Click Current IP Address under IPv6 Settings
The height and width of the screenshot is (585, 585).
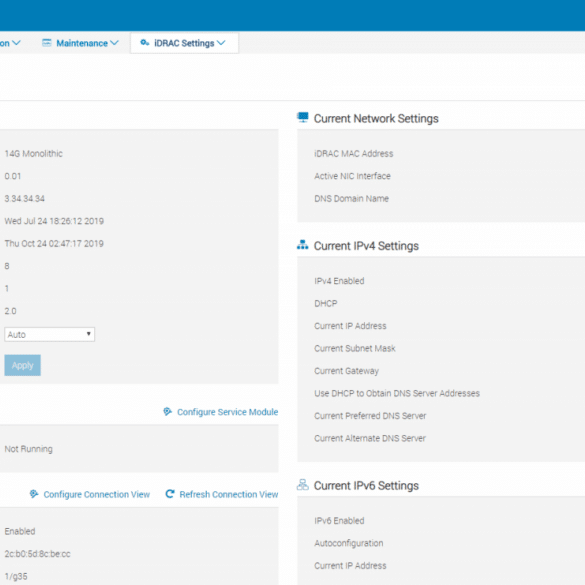coord(350,566)
